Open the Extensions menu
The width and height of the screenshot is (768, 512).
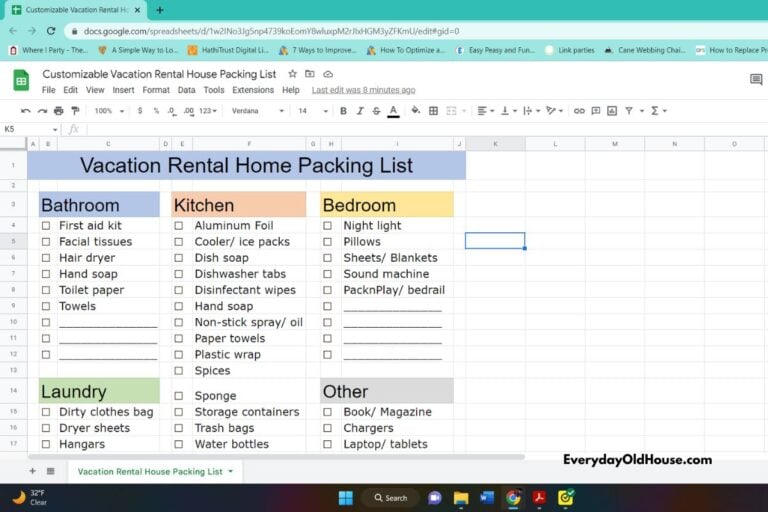click(x=253, y=90)
